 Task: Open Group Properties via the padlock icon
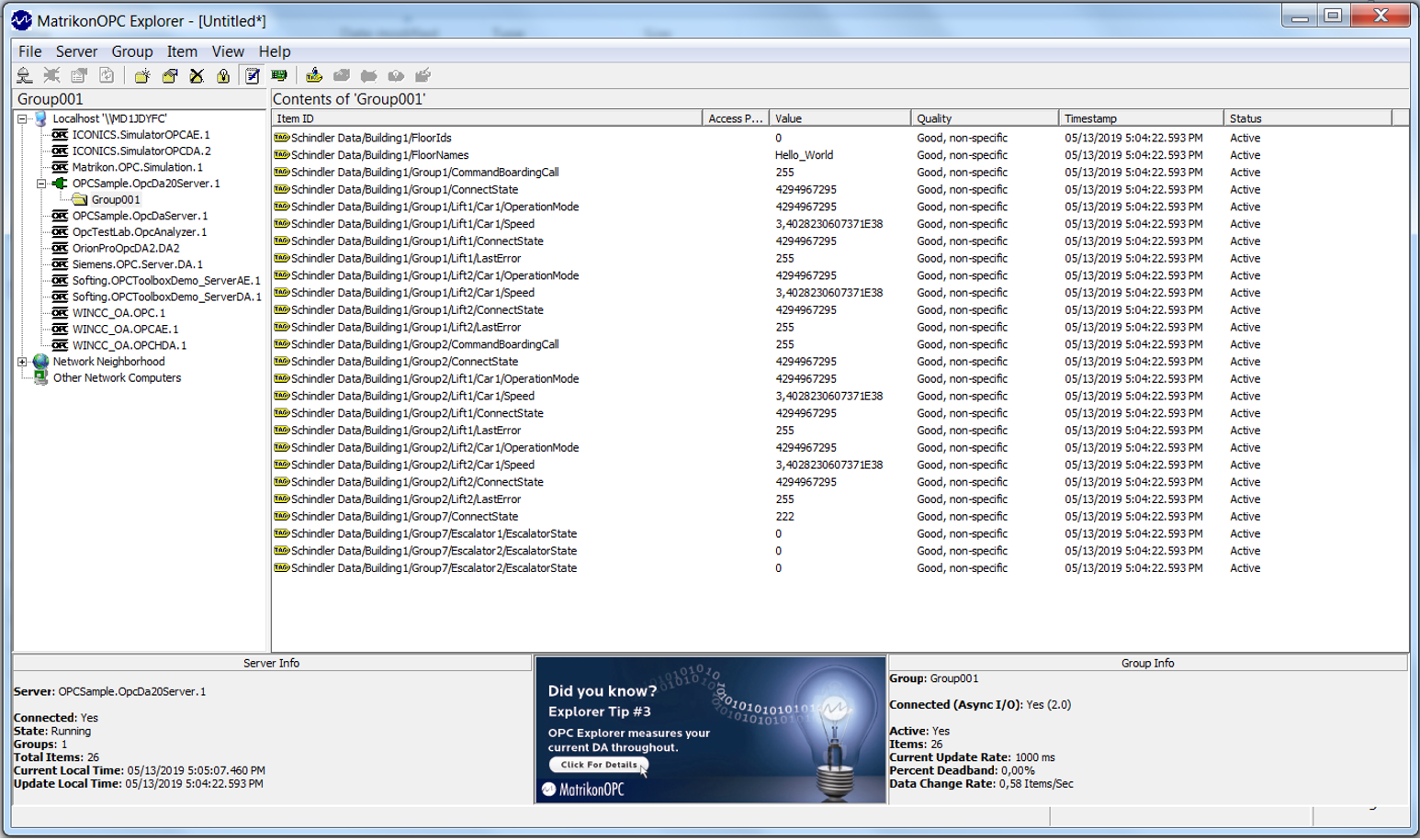click(224, 75)
